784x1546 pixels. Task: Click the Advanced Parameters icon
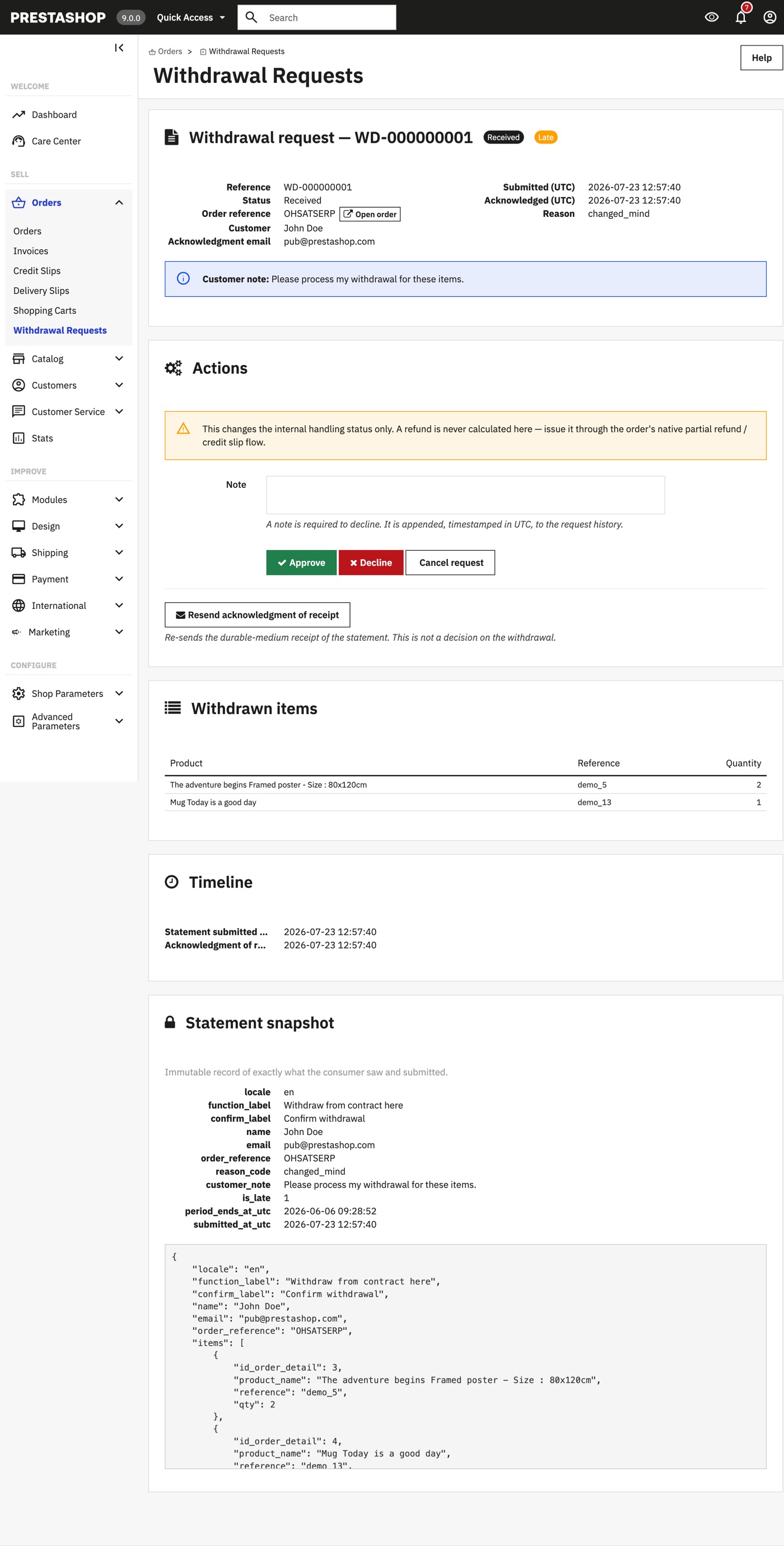click(18, 721)
